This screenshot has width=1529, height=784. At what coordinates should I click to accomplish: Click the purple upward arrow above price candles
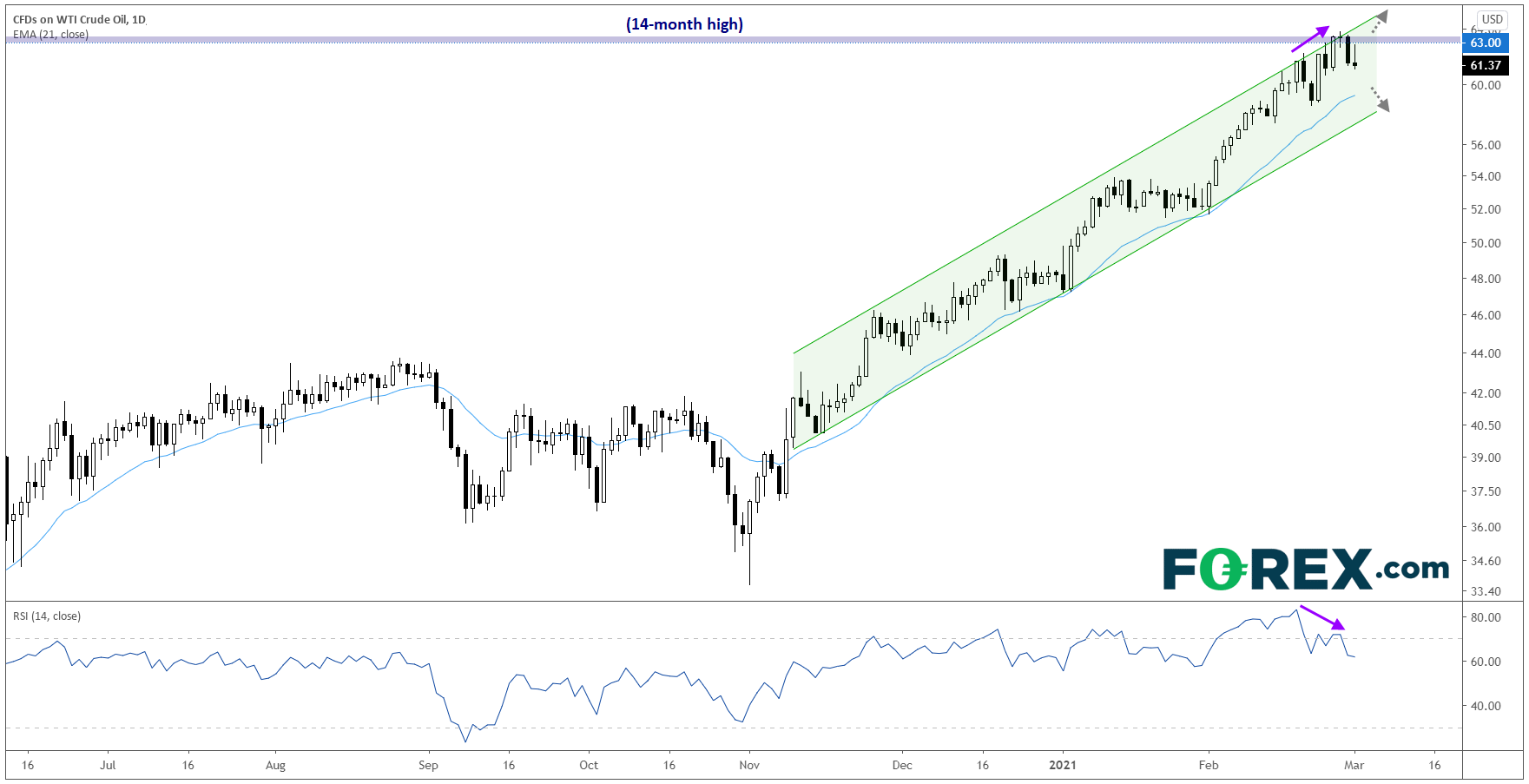click(1310, 39)
